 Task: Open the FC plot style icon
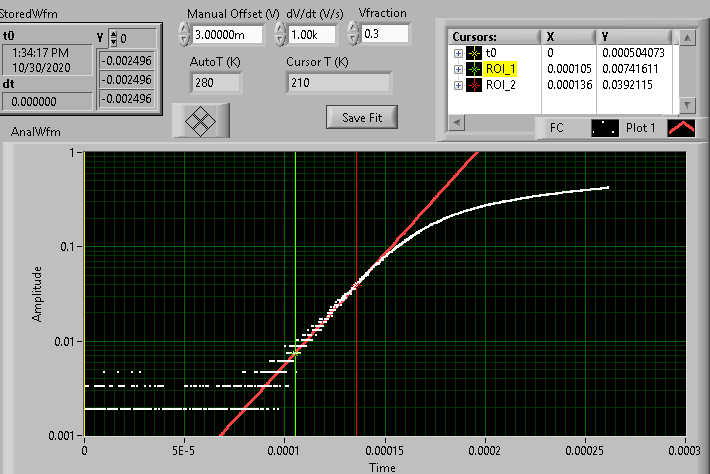click(x=604, y=128)
